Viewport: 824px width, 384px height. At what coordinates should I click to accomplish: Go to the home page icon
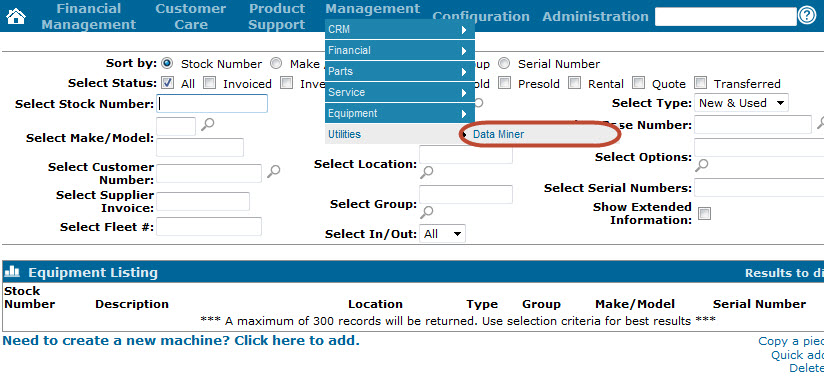pyautogui.click(x=16, y=16)
